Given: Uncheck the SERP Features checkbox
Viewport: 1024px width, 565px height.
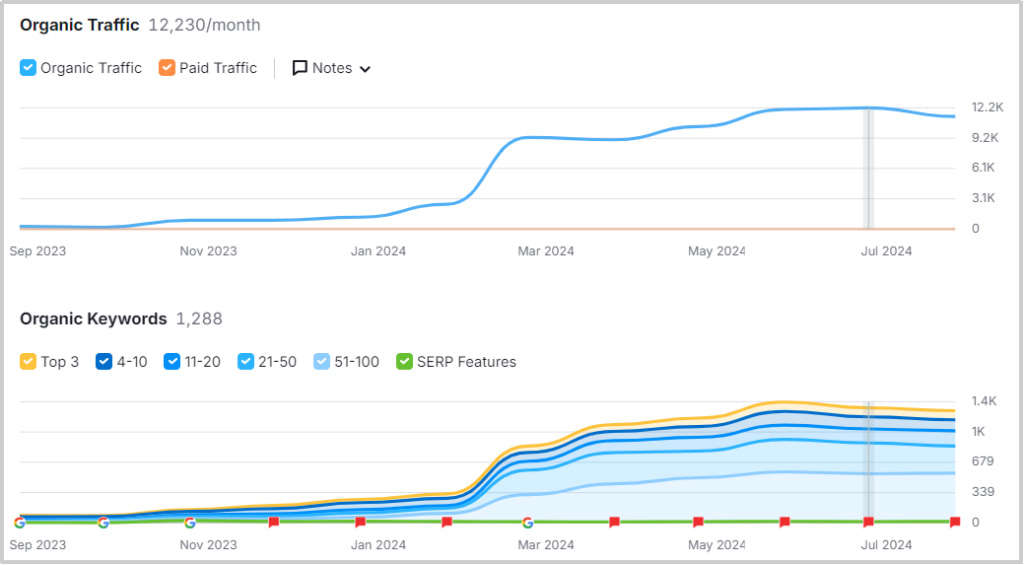Looking at the screenshot, I should 404,361.
